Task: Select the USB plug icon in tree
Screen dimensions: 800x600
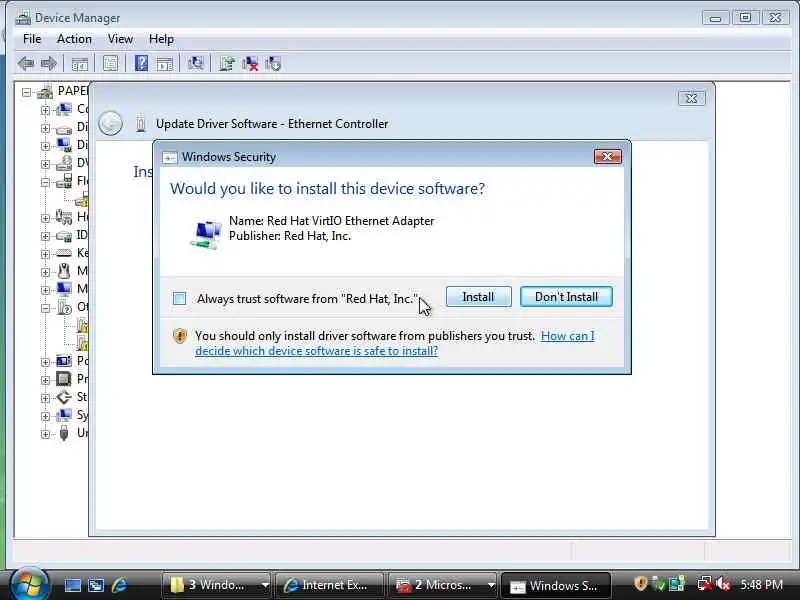Action: [64, 433]
